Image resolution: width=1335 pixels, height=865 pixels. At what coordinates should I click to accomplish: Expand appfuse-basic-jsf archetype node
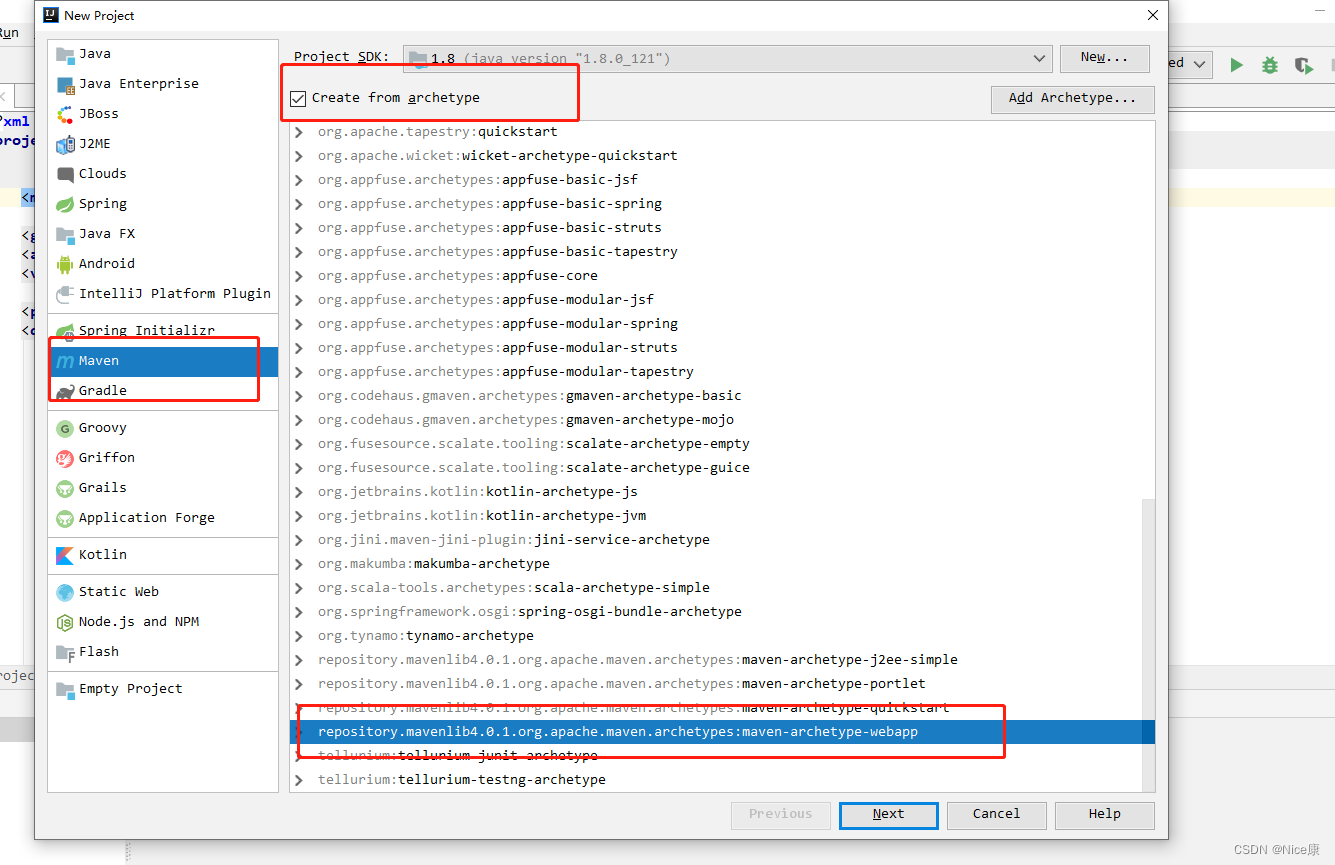point(298,180)
